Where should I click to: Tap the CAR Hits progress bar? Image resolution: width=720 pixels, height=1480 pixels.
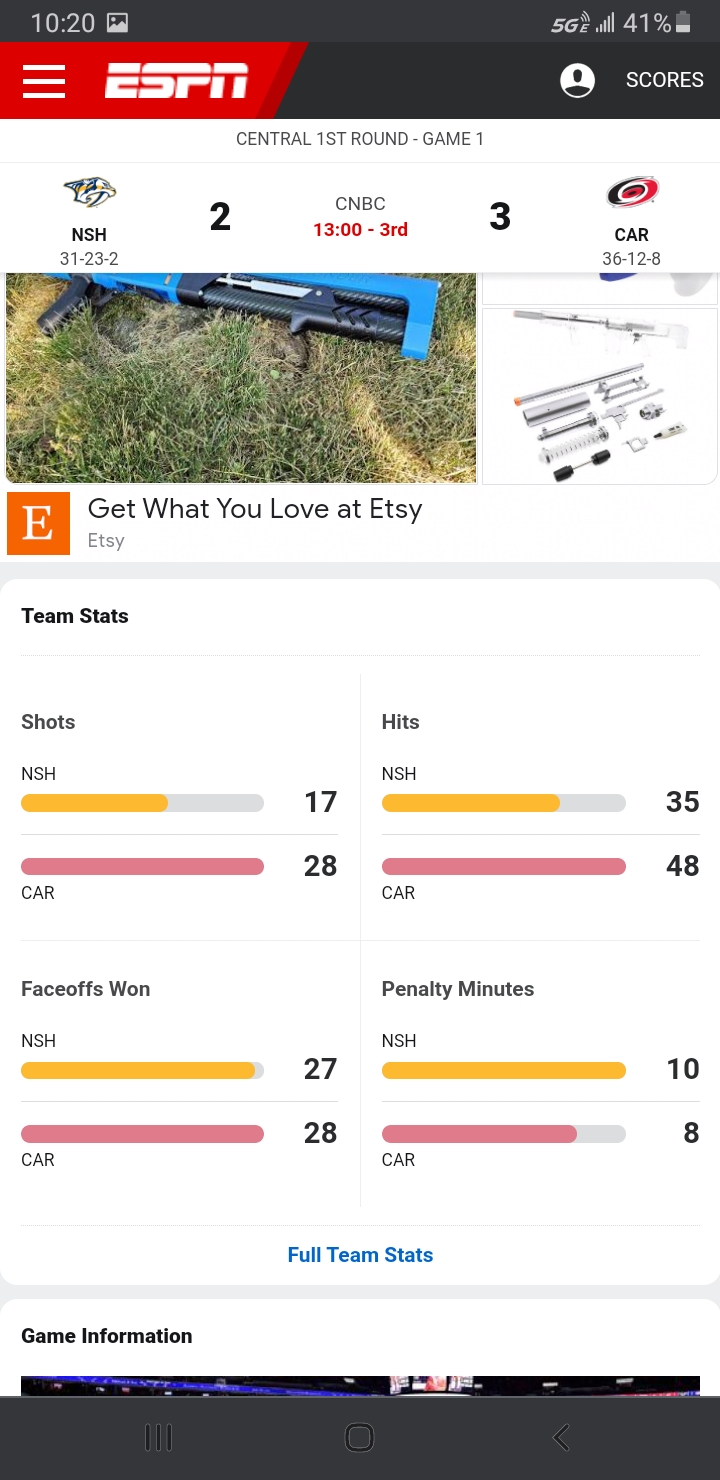click(504, 866)
